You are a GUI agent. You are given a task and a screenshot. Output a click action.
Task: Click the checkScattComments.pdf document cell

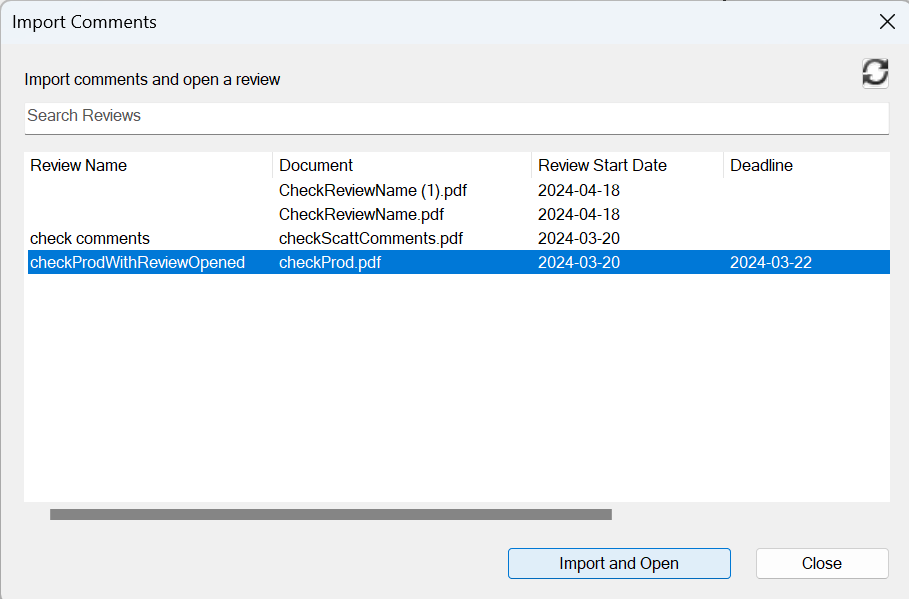click(370, 238)
